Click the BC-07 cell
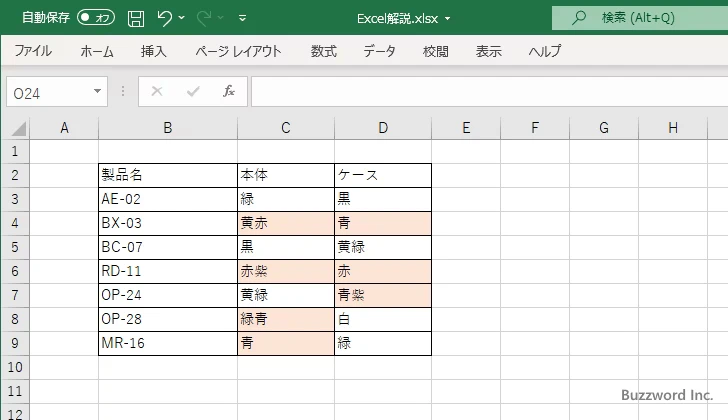The image size is (728, 420). (168, 247)
